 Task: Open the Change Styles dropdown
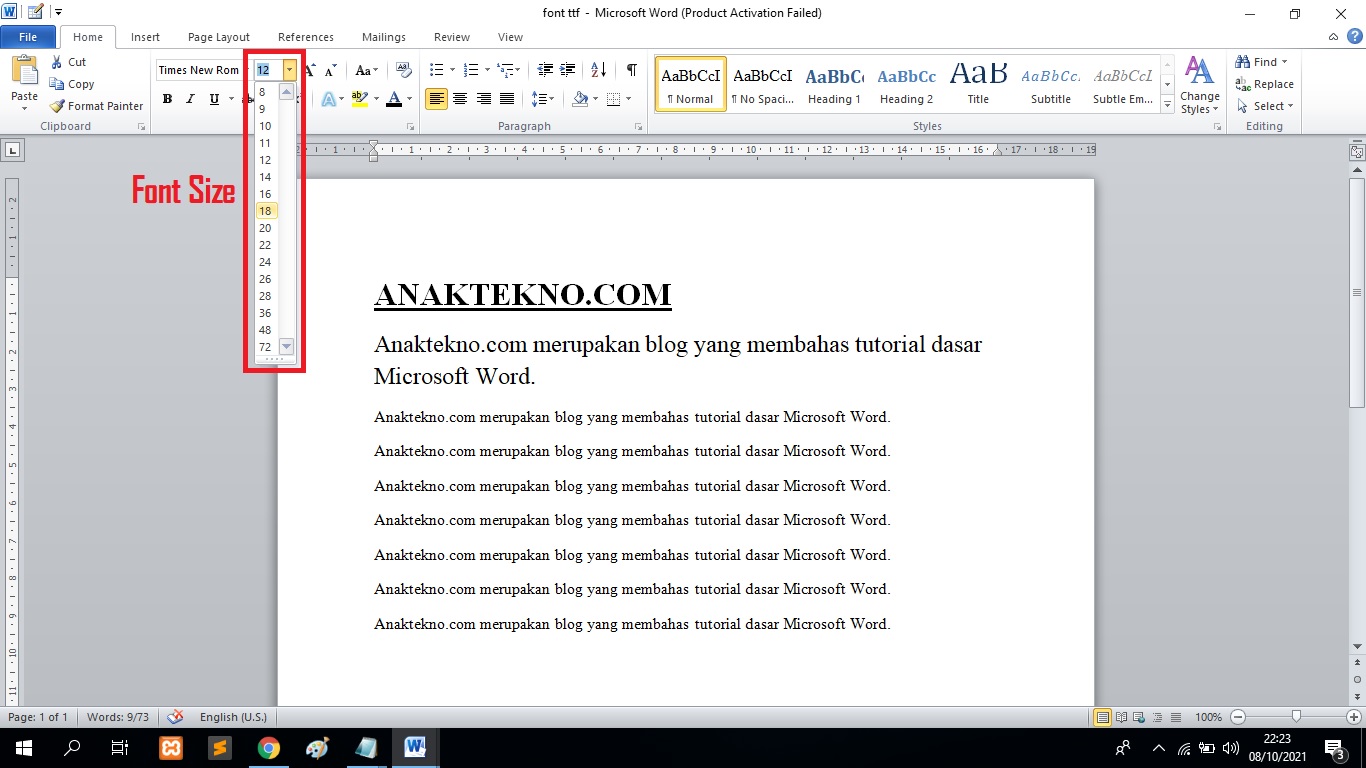point(1199,84)
